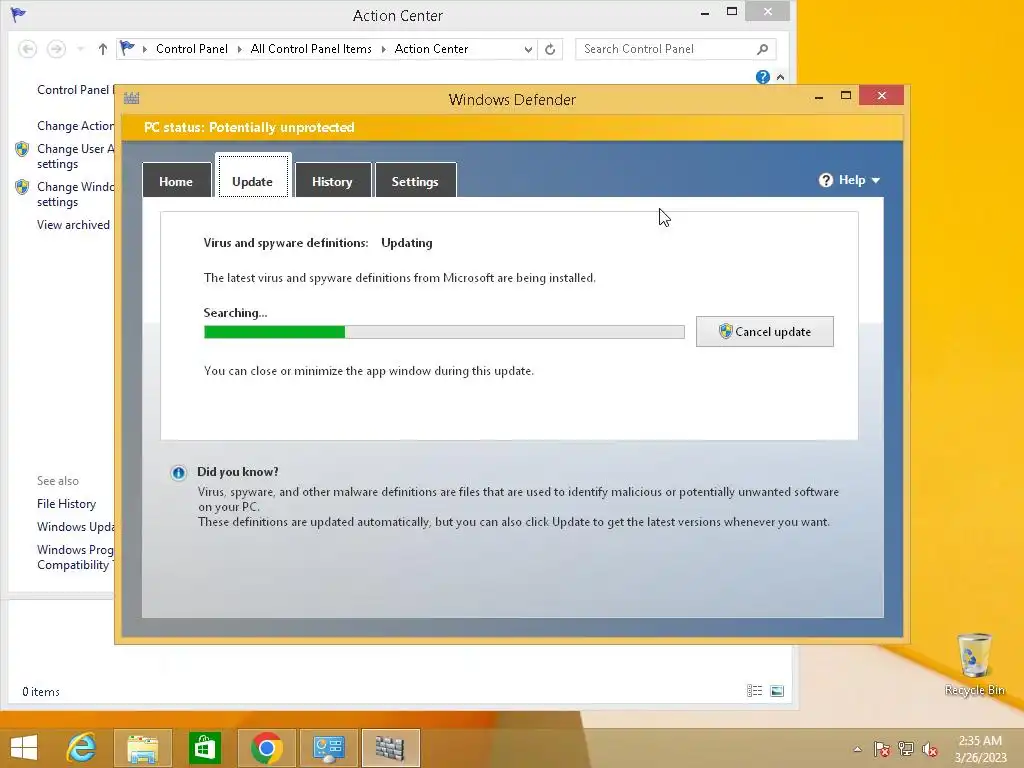Go up one level with the up arrow
The width and height of the screenshot is (1024, 768).
tap(103, 49)
